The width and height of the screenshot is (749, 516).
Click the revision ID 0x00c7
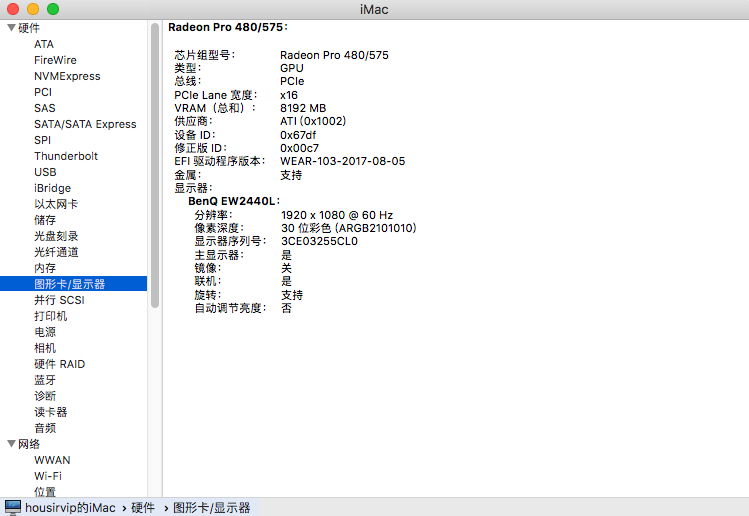pos(299,148)
